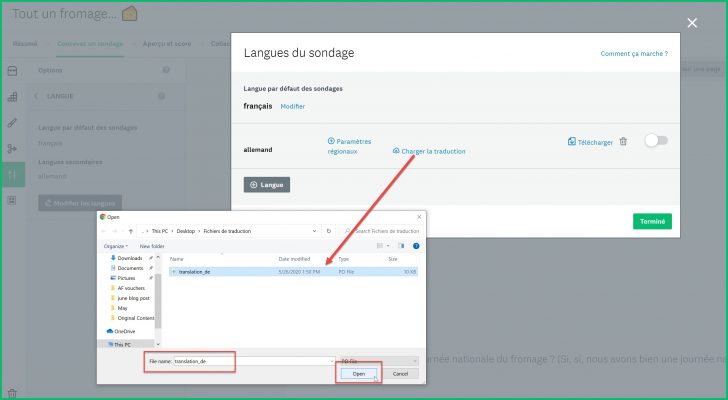Open the Organize dropdown menu
Image resolution: width=728 pixels, height=400 pixels.
115,245
